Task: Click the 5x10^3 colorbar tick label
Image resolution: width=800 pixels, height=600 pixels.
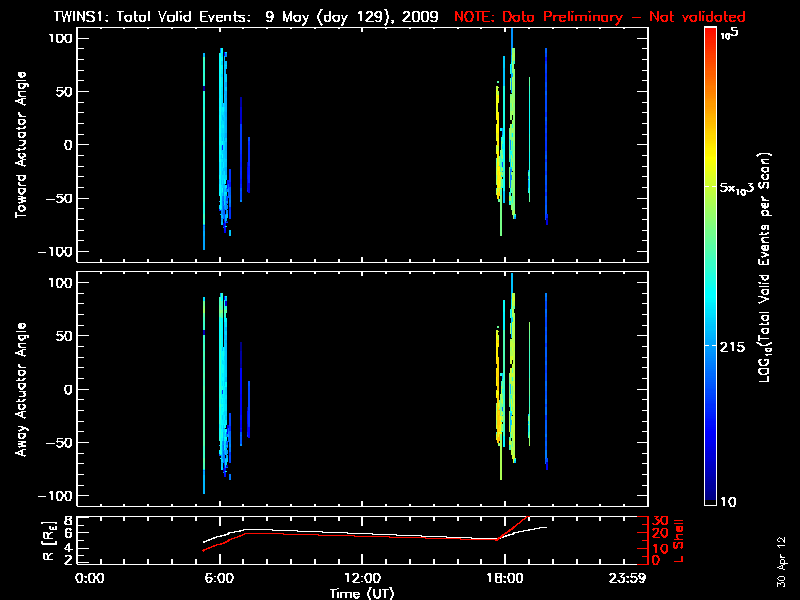Action: (x=742, y=188)
